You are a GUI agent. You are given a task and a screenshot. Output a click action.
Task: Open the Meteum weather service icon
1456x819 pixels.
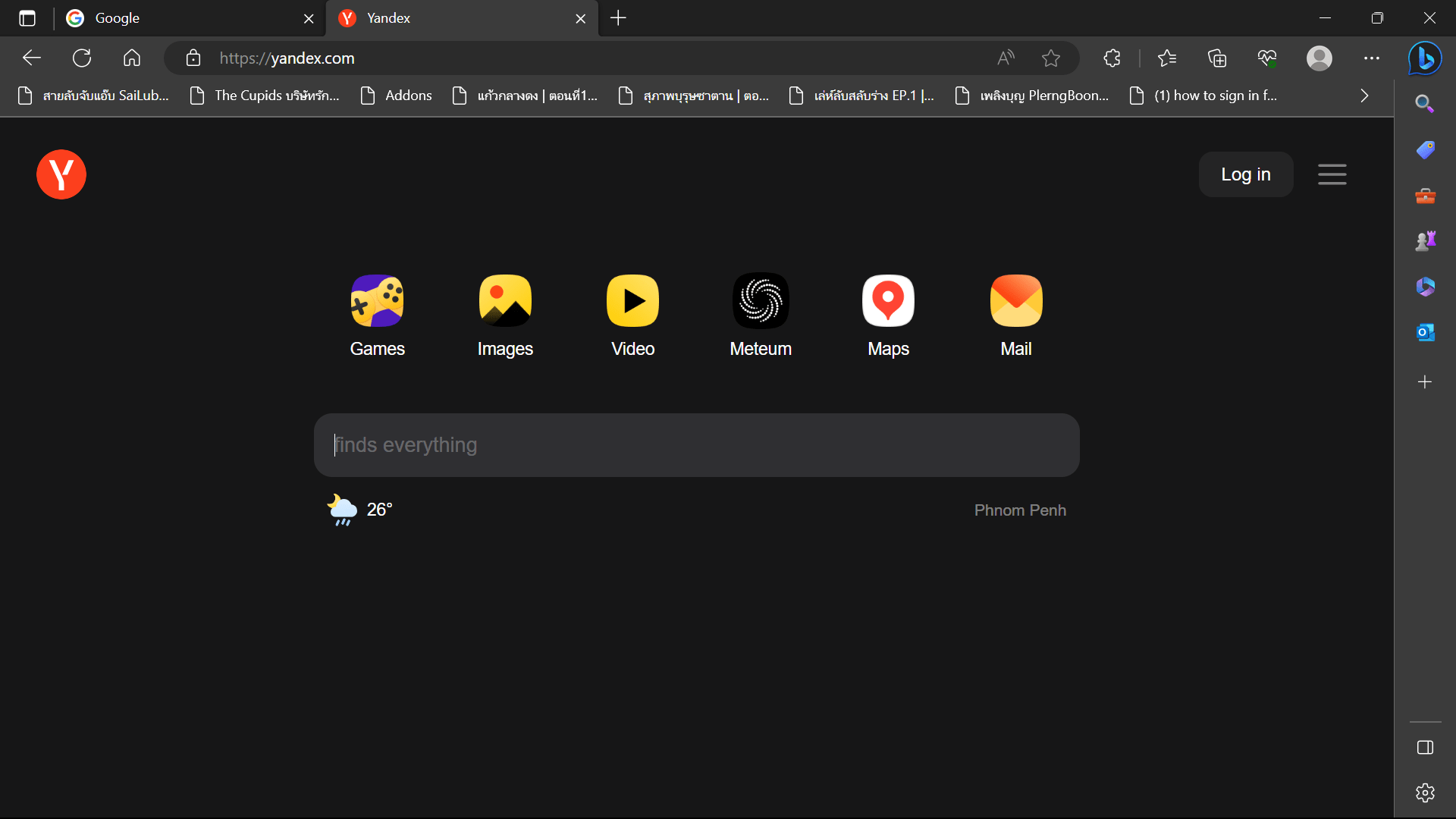pos(761,301)
